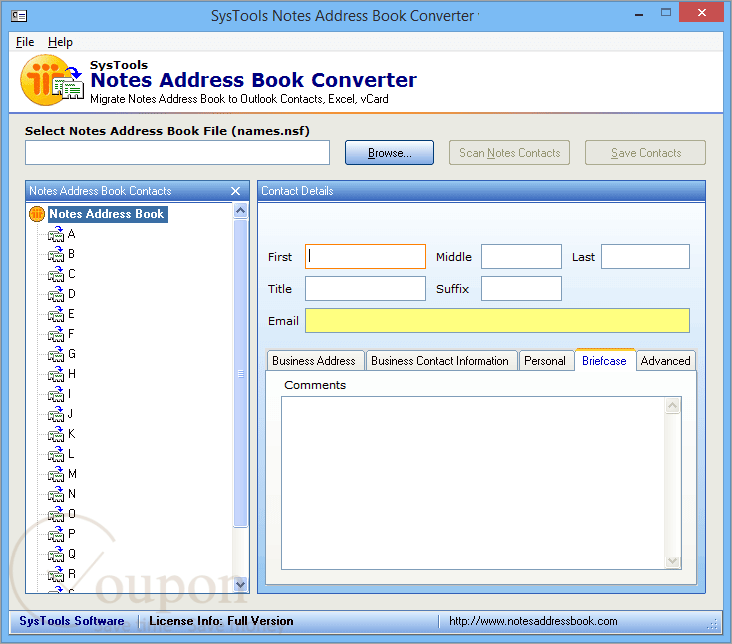
Task: Click the contact icon beside letter O
Action: (x=56, y=514)
